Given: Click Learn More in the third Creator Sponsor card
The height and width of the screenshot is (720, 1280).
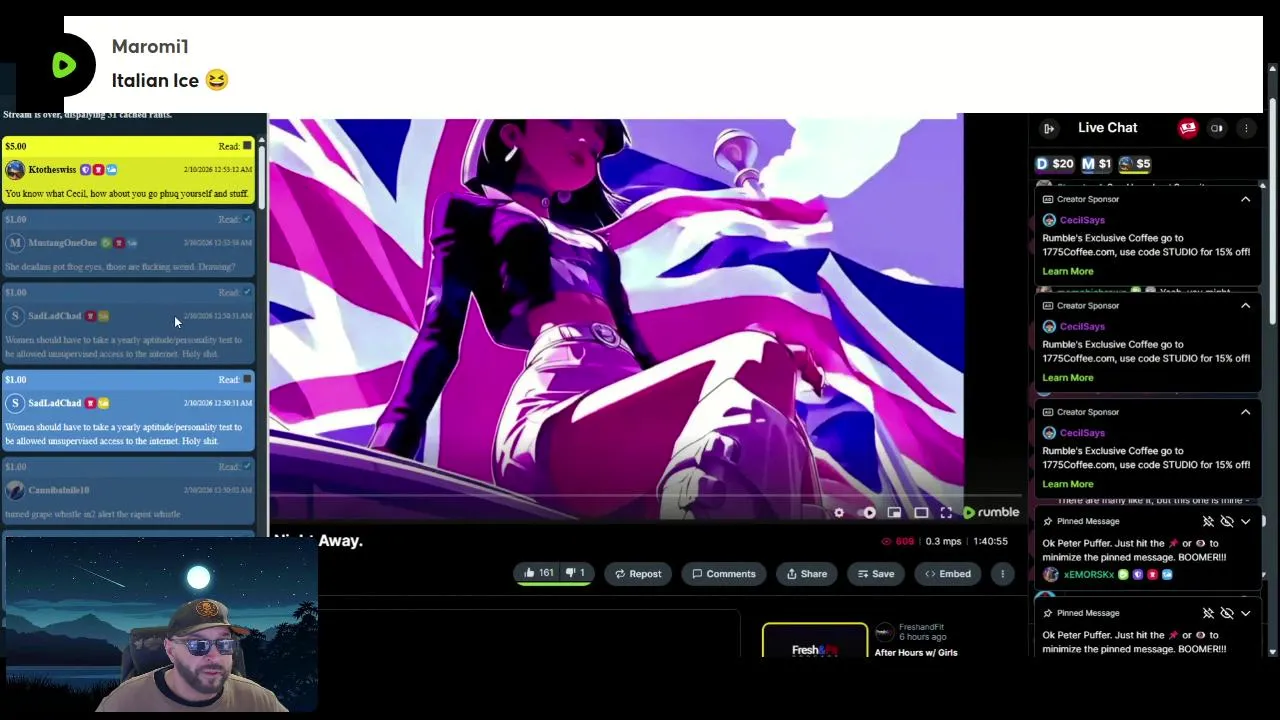Looking at the screenshot, I should [x=1068, y=484].
